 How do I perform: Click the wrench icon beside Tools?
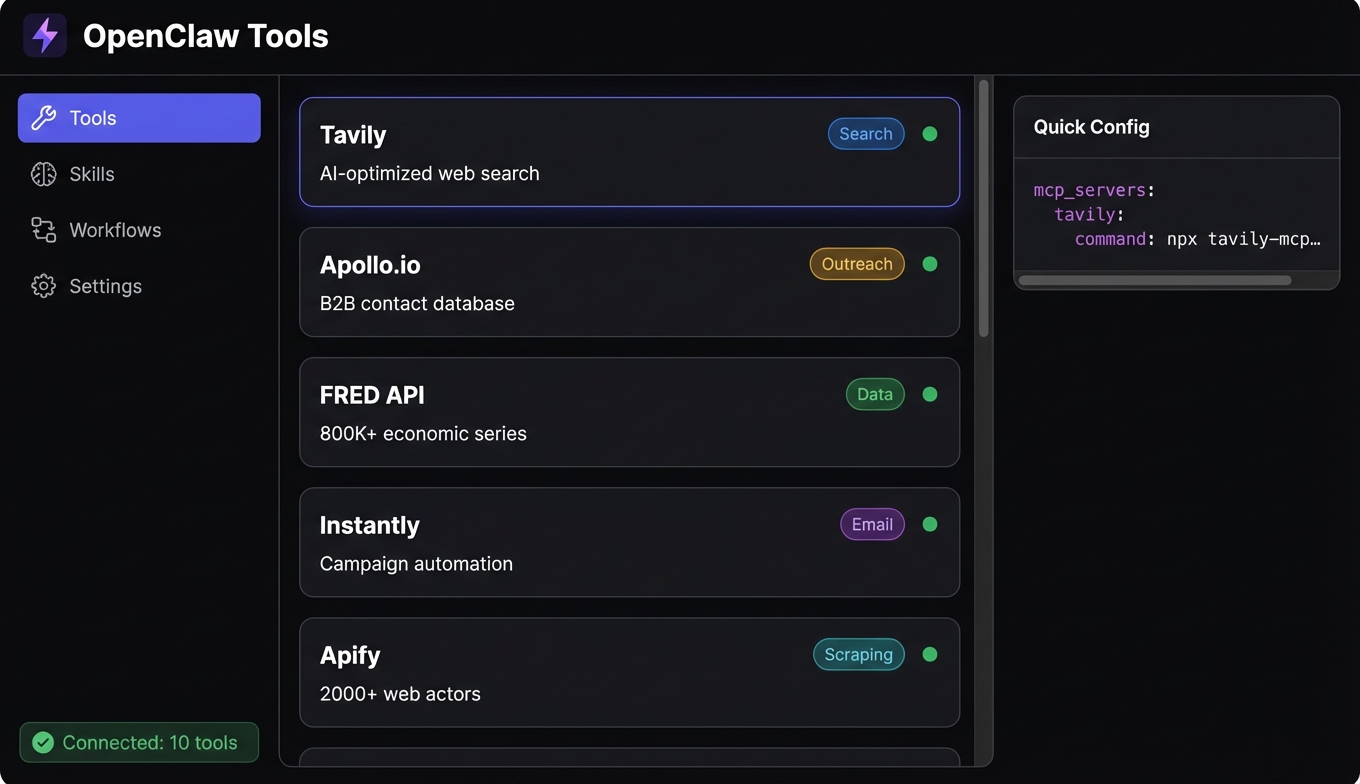[43, 118]
